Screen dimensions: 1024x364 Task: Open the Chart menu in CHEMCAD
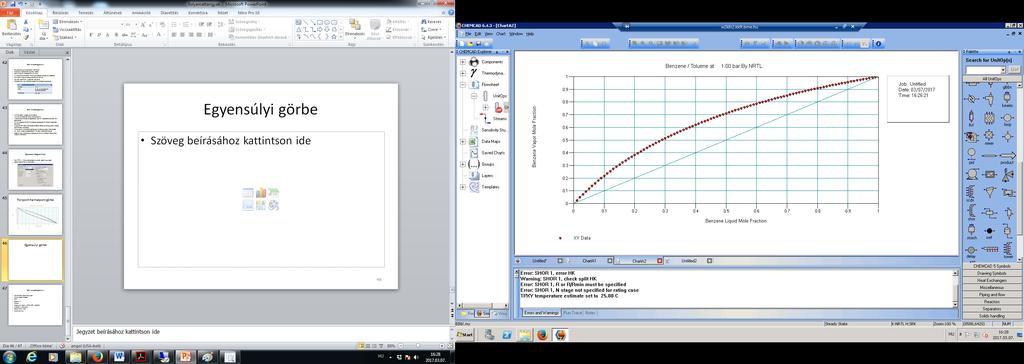coord(501,33)
